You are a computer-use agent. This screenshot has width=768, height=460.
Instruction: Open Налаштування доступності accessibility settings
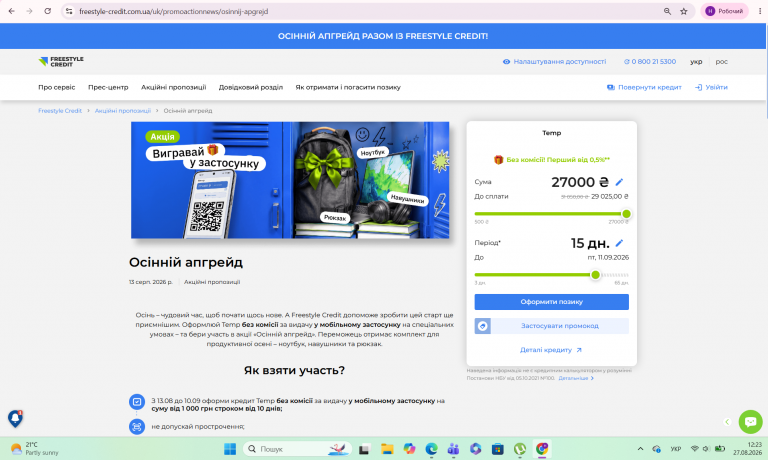554,62
